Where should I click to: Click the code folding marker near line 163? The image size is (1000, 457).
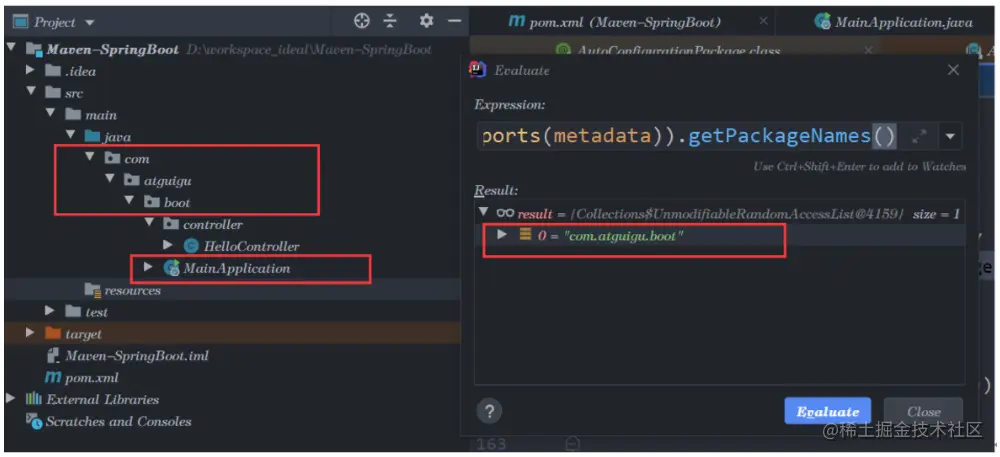[x=572, y=443]
